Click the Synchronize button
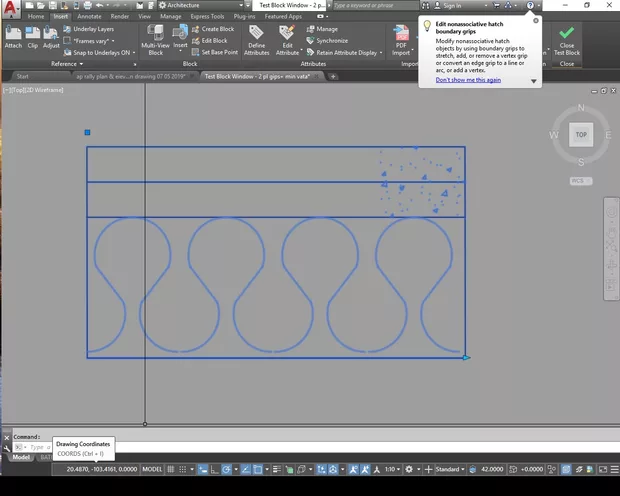Viewport: 620px width, 496px height. [x=330, y=41]
